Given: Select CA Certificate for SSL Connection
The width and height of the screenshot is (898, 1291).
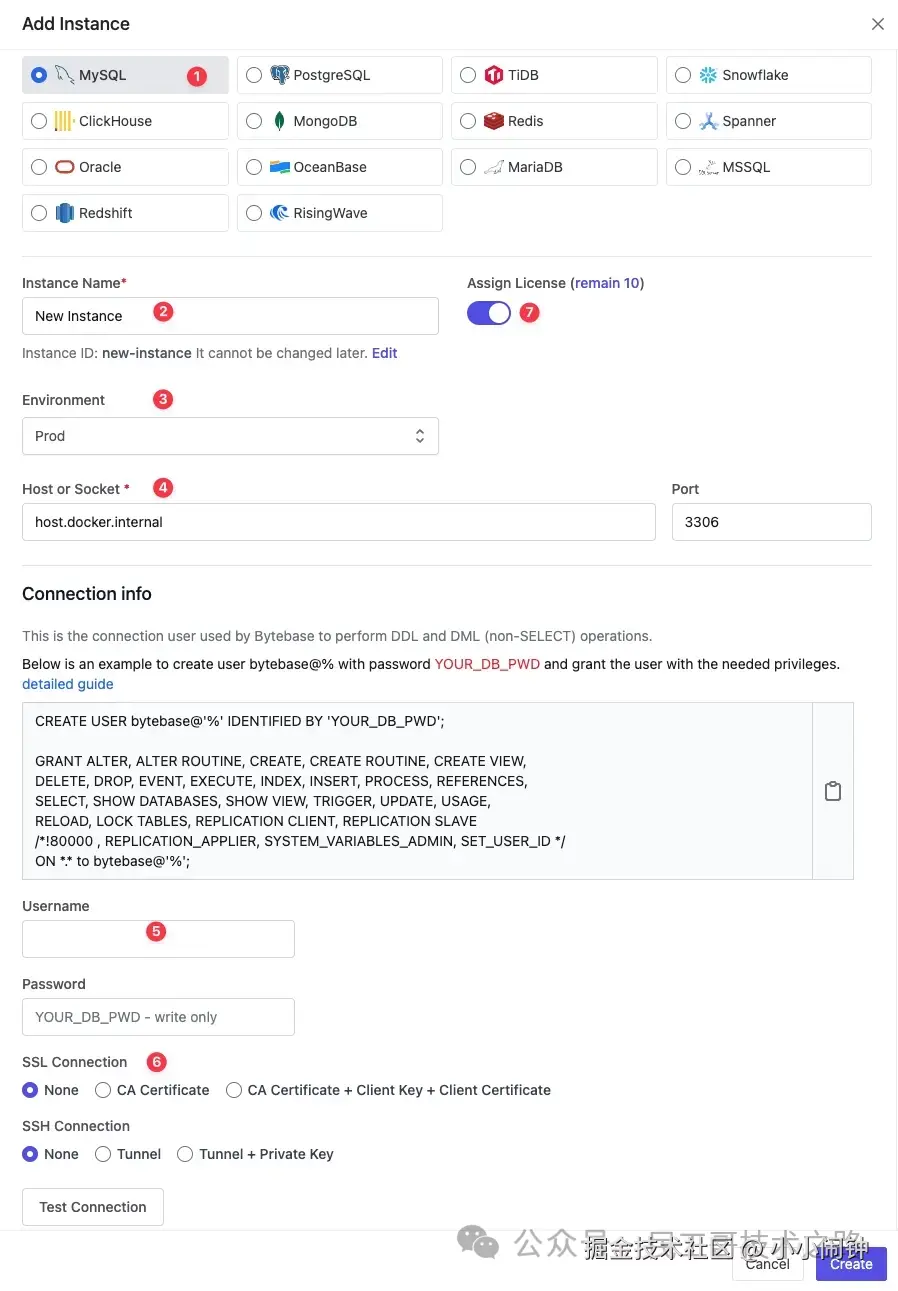Looking at the screenshot, I should [103, 1090].
